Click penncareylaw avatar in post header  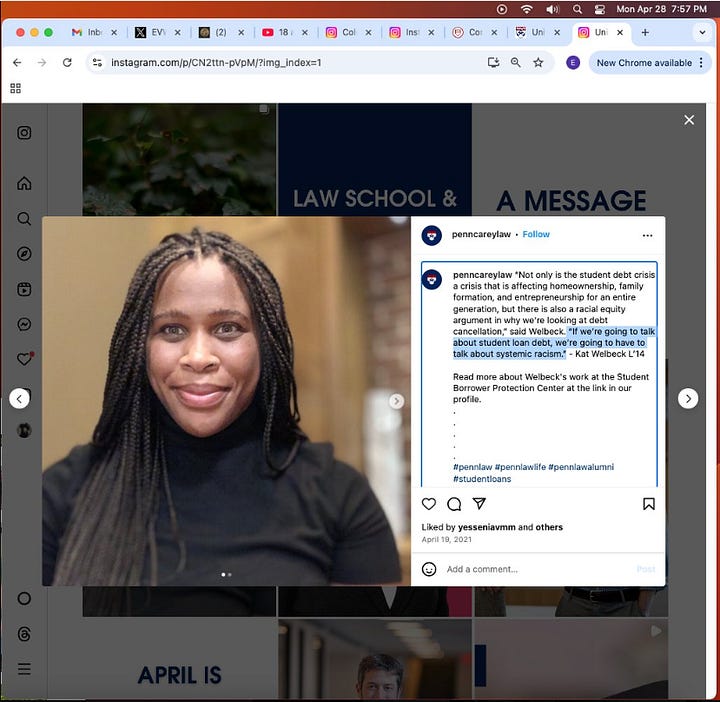coord(432,236)
